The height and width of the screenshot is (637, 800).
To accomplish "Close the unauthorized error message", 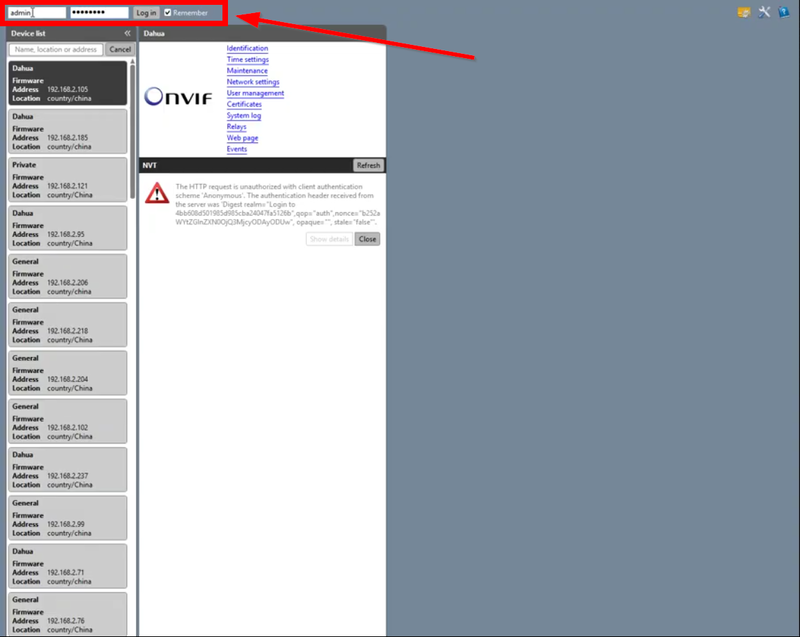I will 367,239.
